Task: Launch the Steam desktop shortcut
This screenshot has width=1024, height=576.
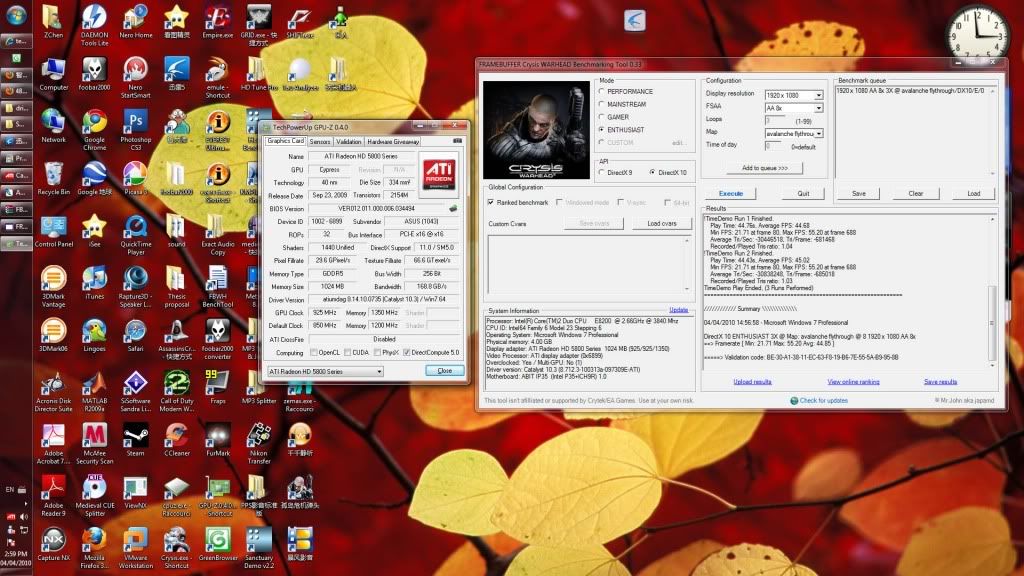Action: 135,435
